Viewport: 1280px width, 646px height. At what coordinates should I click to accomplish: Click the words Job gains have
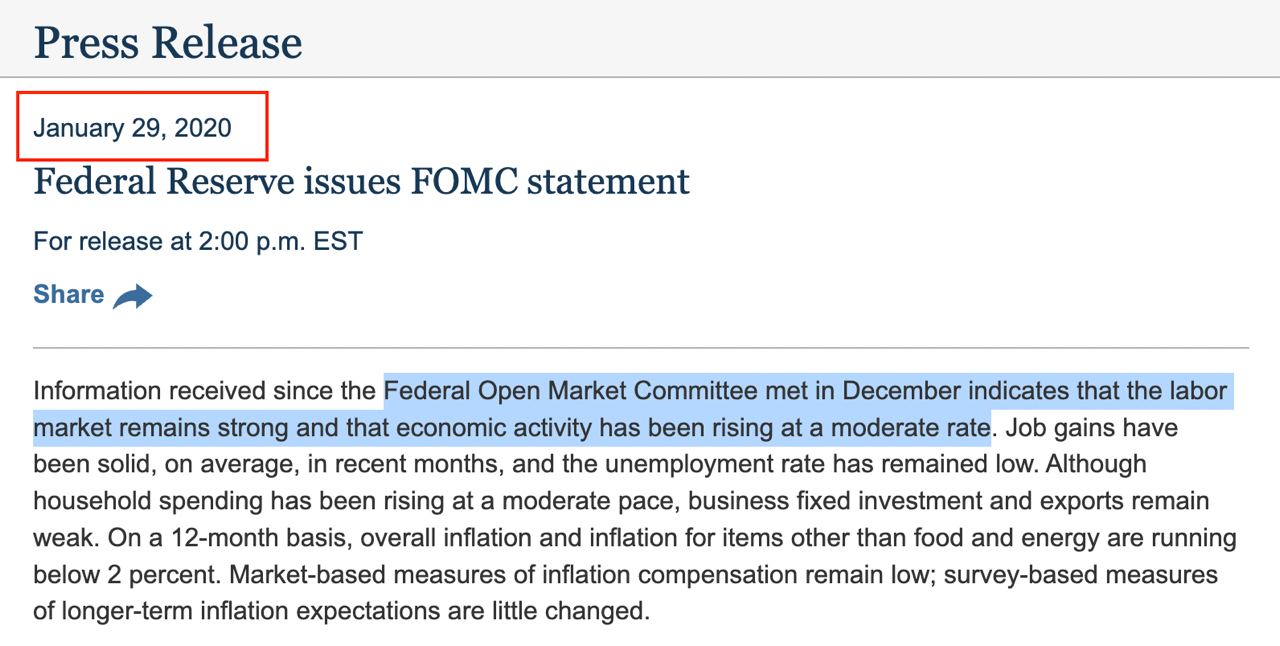point(1092,428)
